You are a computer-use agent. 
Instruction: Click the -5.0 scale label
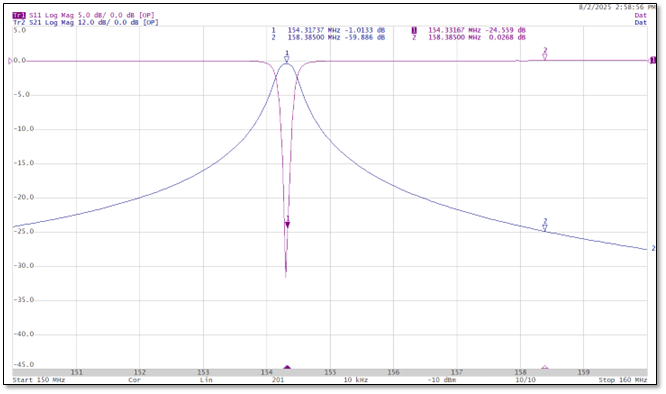pyautogui.click(x=21, y=94)
